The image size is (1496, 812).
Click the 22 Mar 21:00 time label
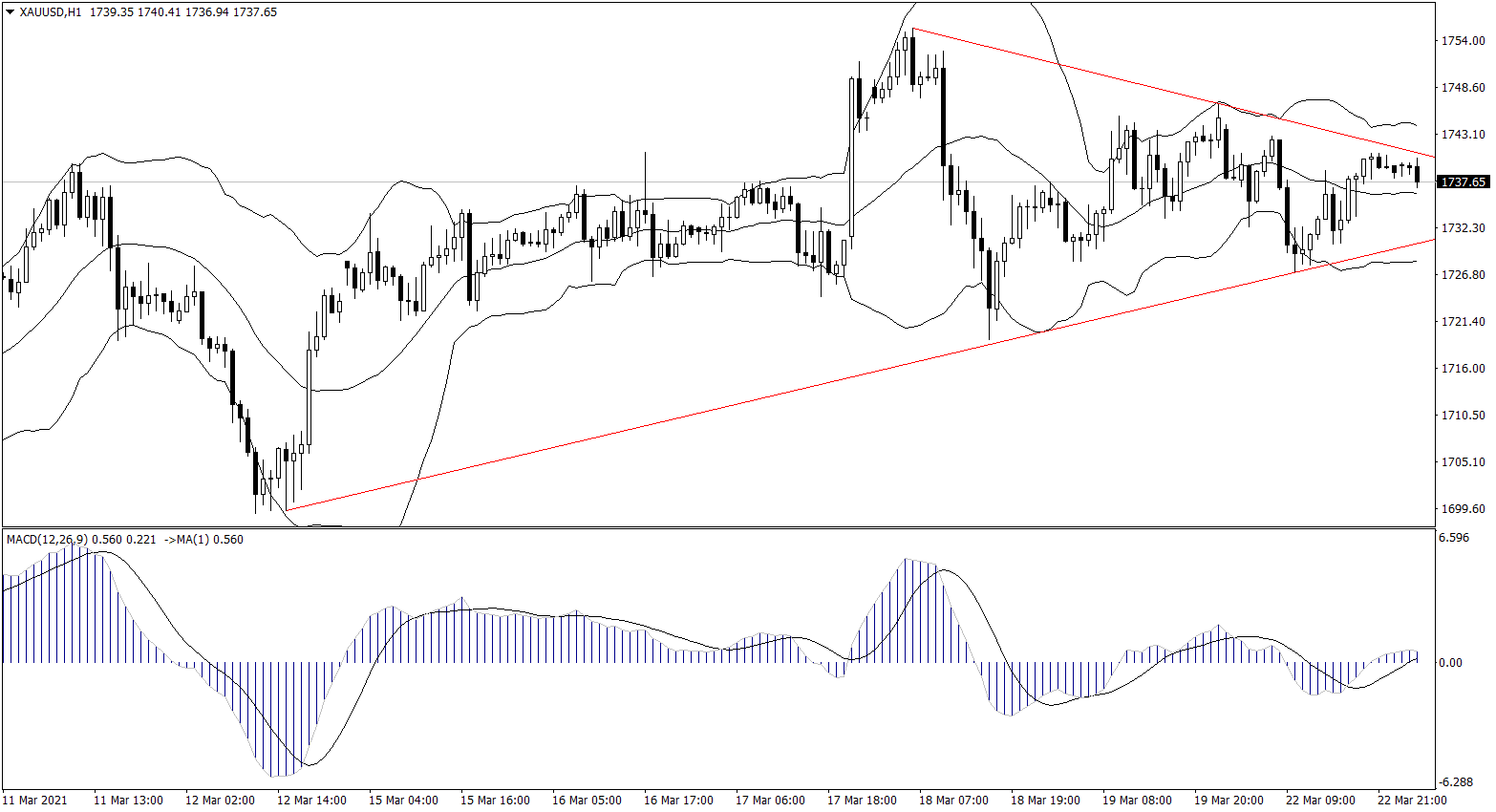click(x=1411, y=801)
